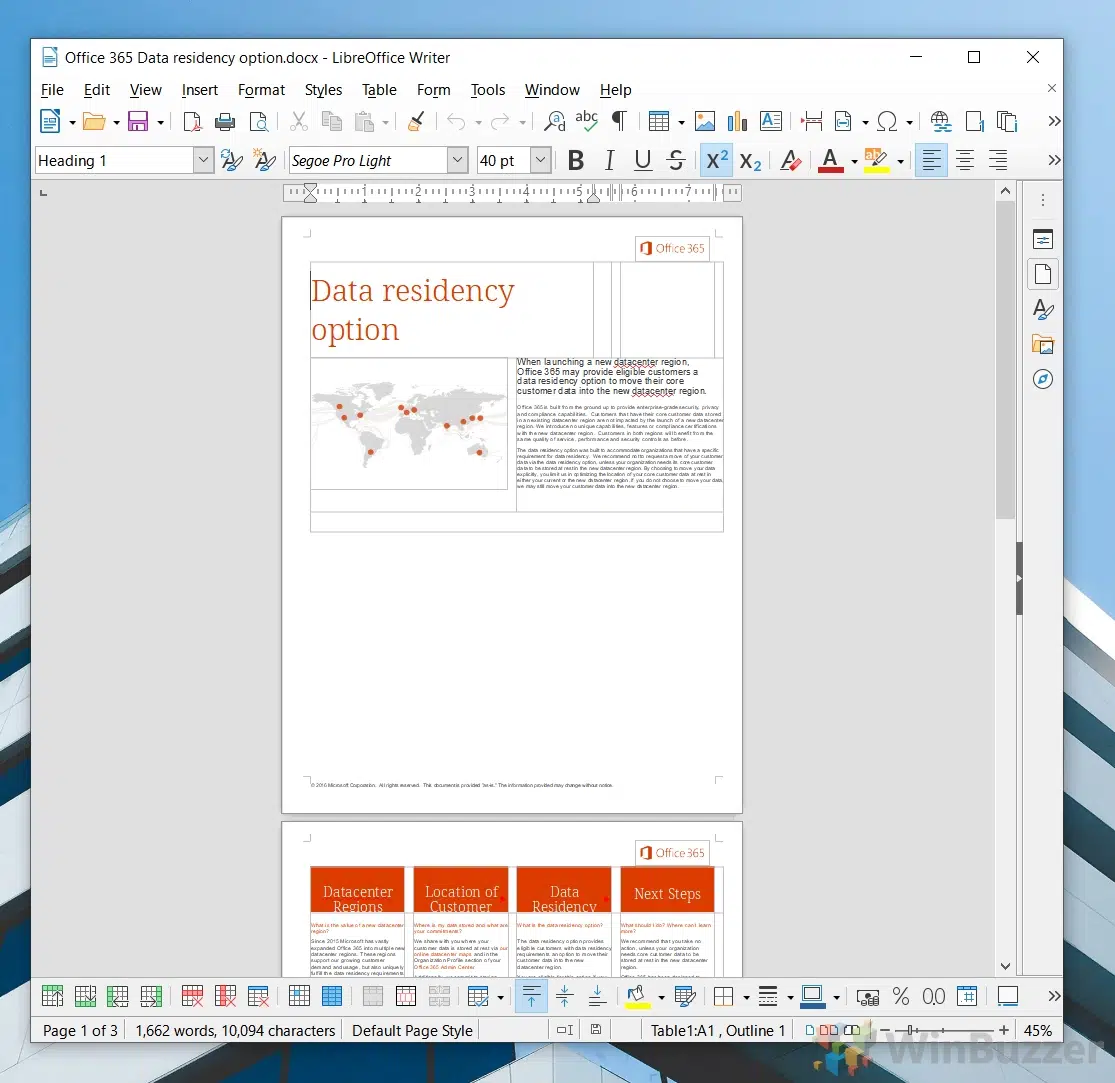Click the Clear Direct Formatting icon

click(790, 161)
